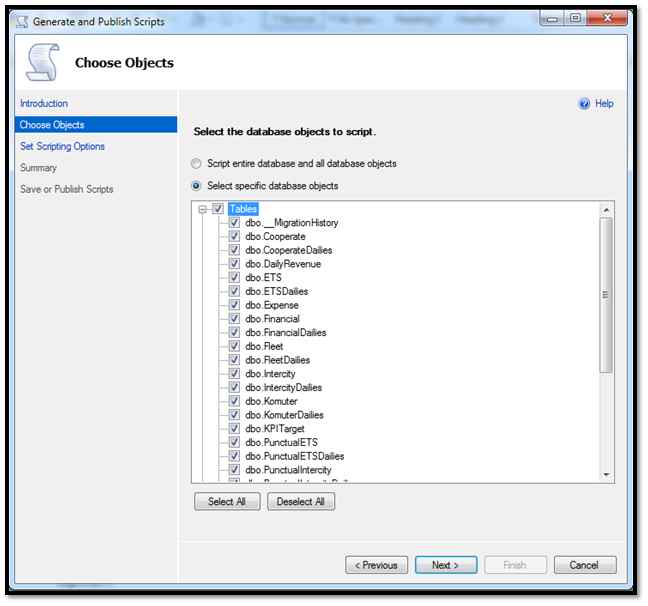Viewport: 648px width, 606px height.
Task: Select the dbo.KomuterDailies row text
Action: click(x=284, y=415)
